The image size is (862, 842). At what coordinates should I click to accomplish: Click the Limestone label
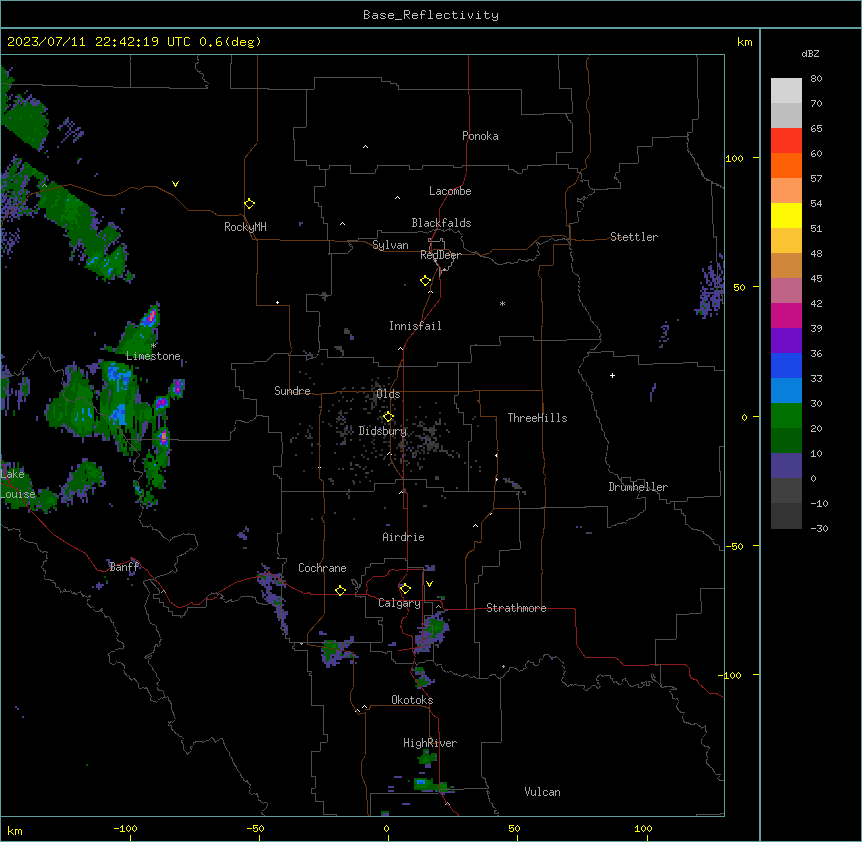click(153, 356)
